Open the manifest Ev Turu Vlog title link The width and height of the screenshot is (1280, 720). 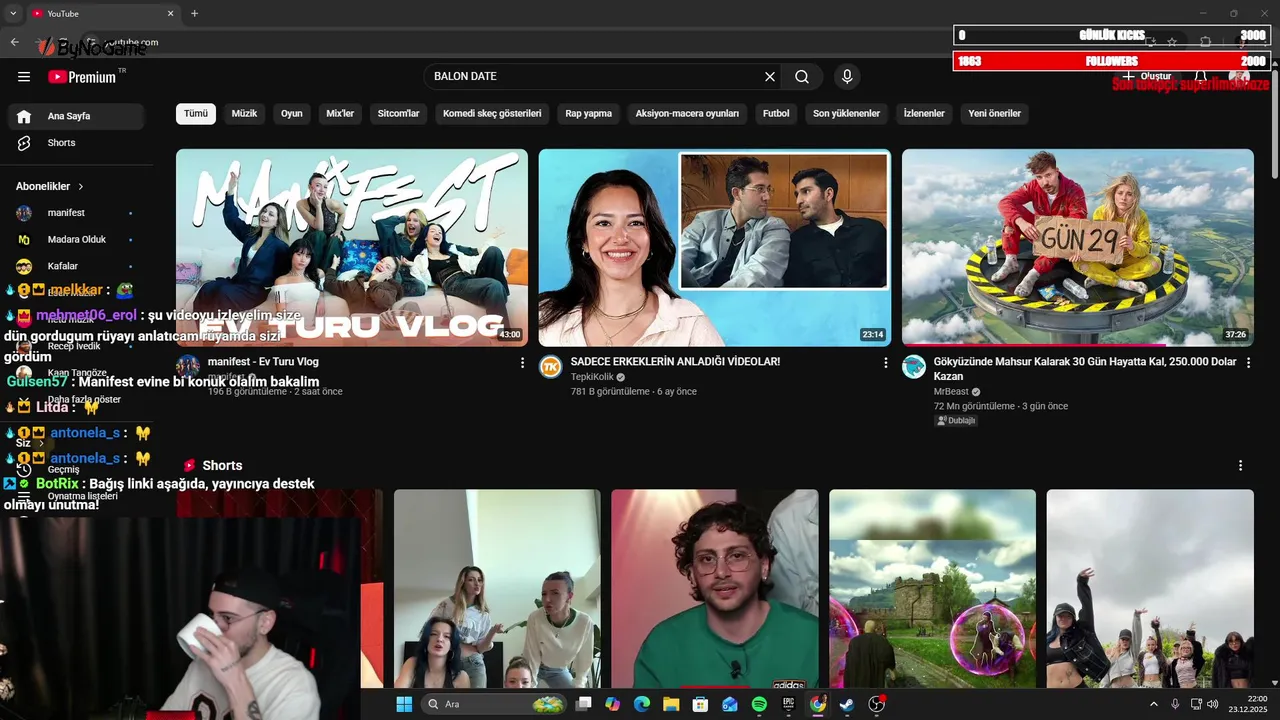pos(263,362)
